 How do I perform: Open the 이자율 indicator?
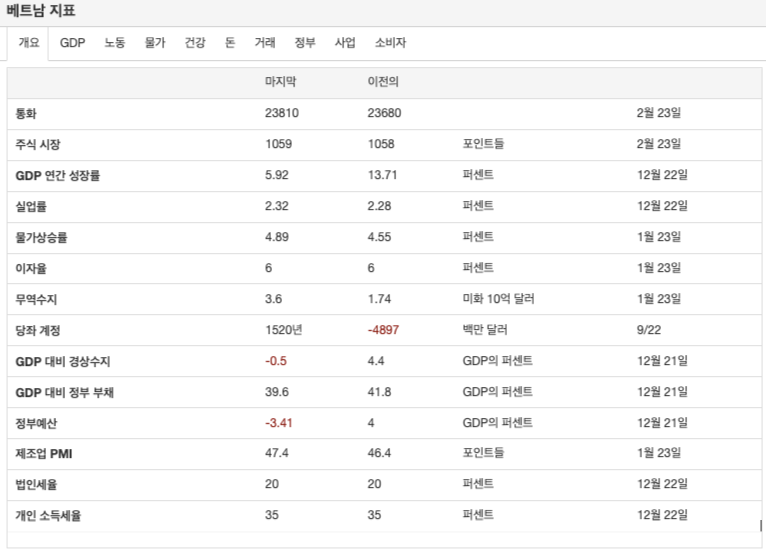coord(31,269)
